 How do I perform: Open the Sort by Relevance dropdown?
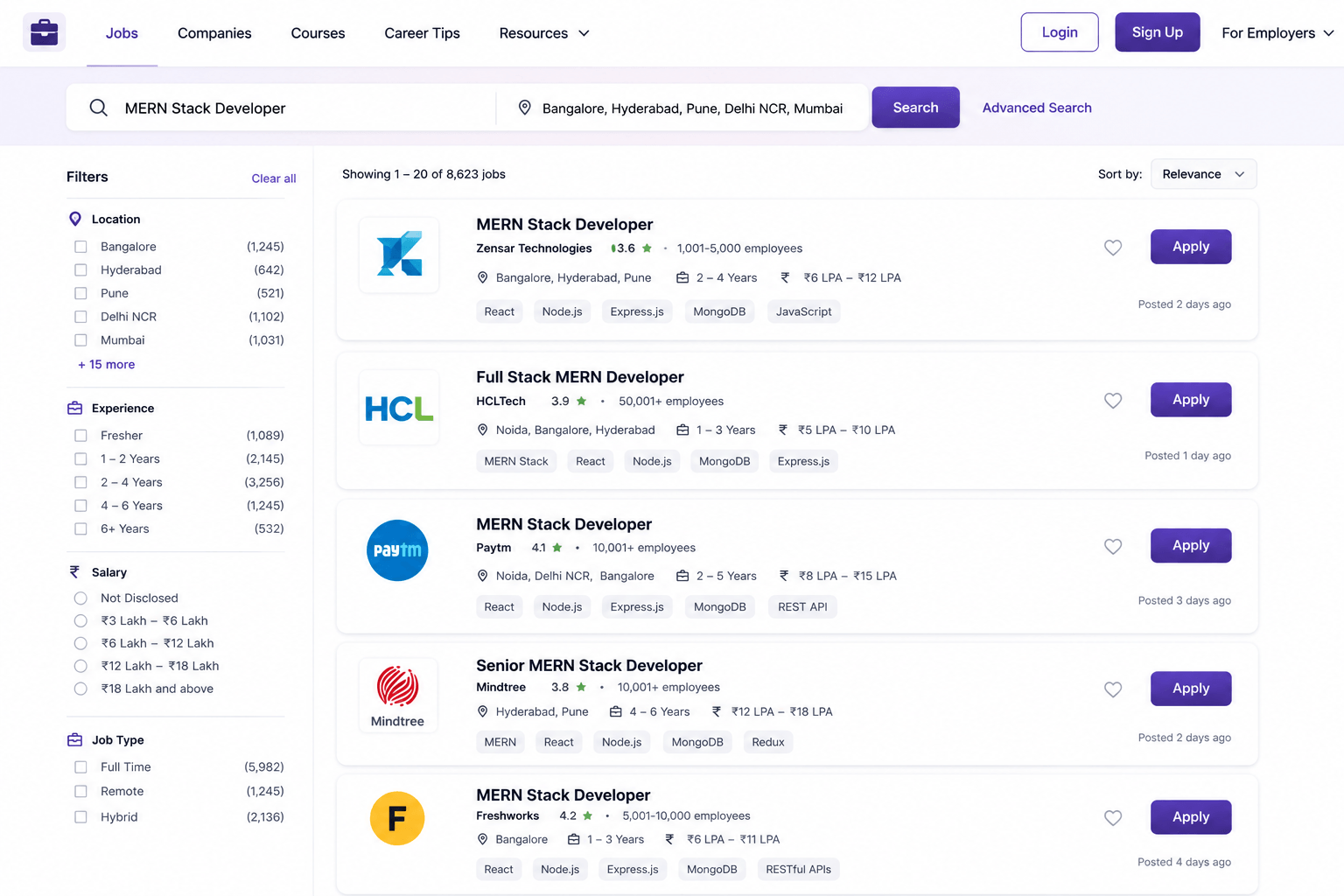[x=1203, y=174]
